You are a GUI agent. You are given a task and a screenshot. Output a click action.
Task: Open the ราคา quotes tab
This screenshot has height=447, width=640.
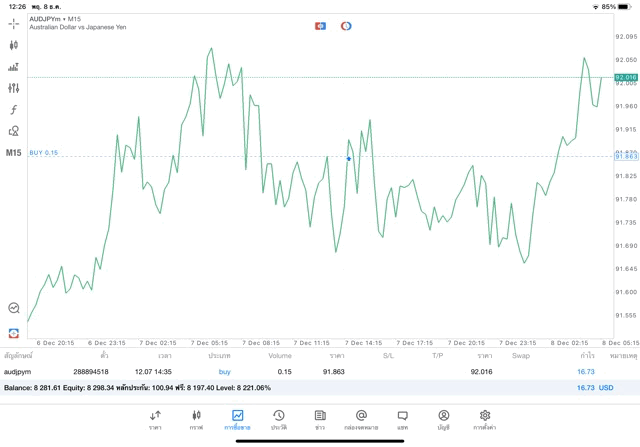point(155,420)
